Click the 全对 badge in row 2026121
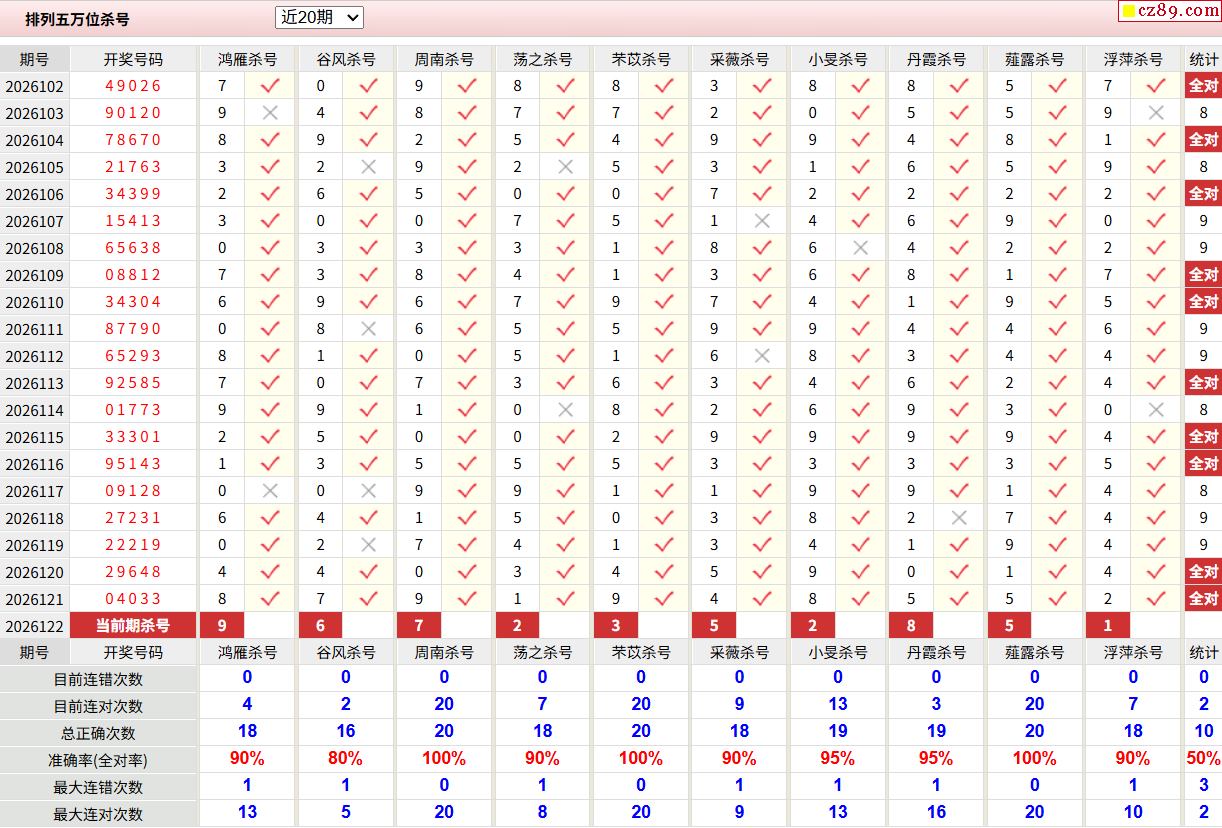1222x828 pixels. [x=1203, y=599]
